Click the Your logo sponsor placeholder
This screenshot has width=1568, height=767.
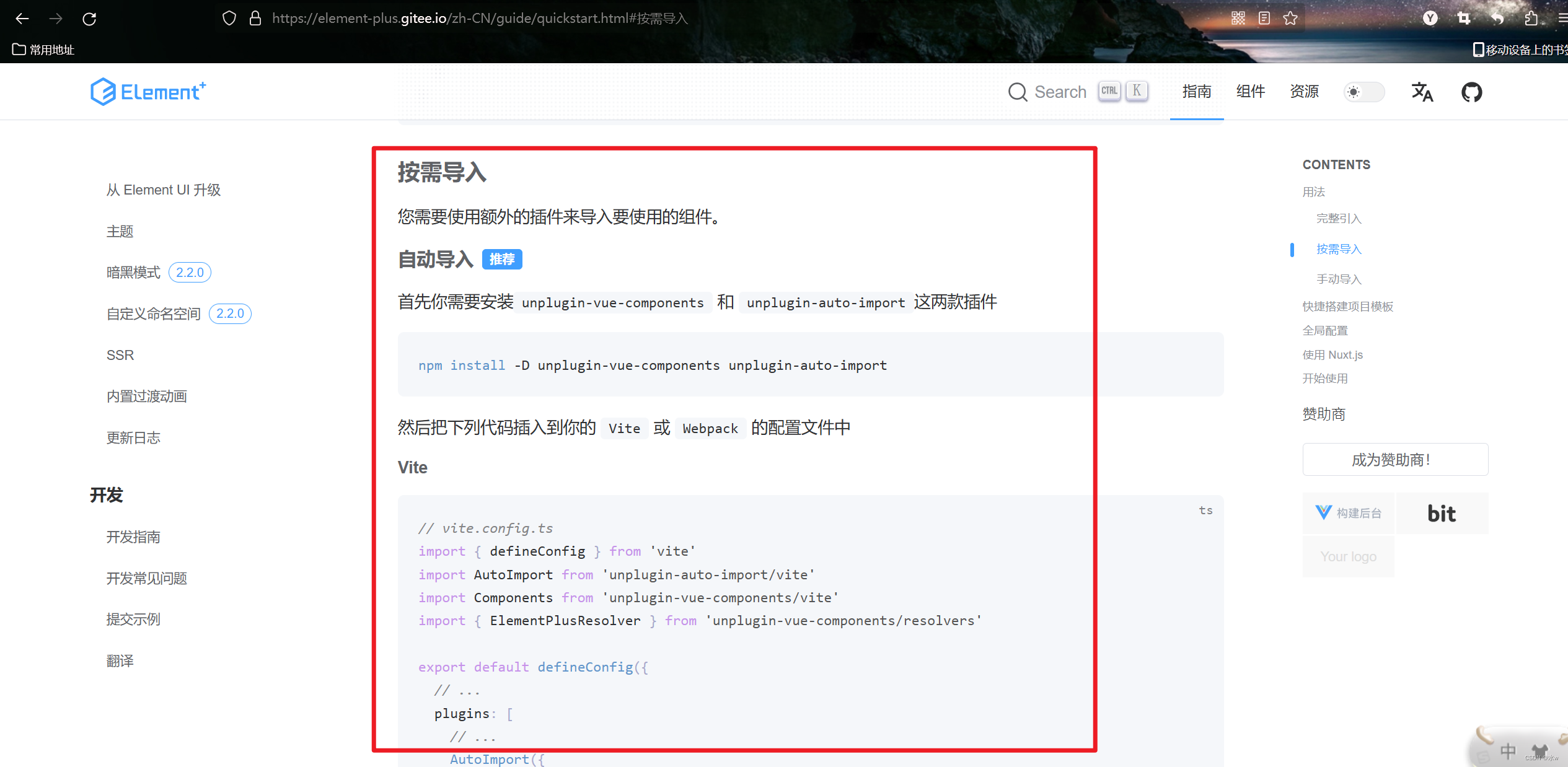click(1348, 556)
